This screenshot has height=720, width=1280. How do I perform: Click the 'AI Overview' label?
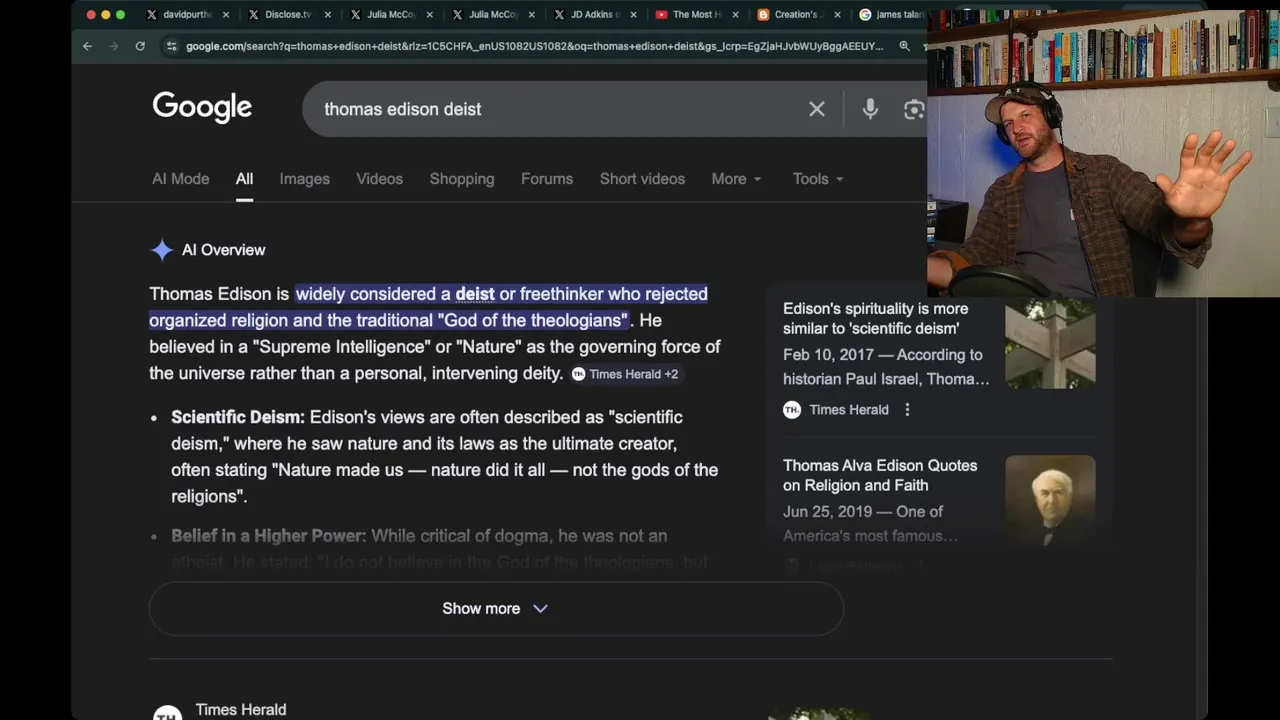[x=223, y=250]
